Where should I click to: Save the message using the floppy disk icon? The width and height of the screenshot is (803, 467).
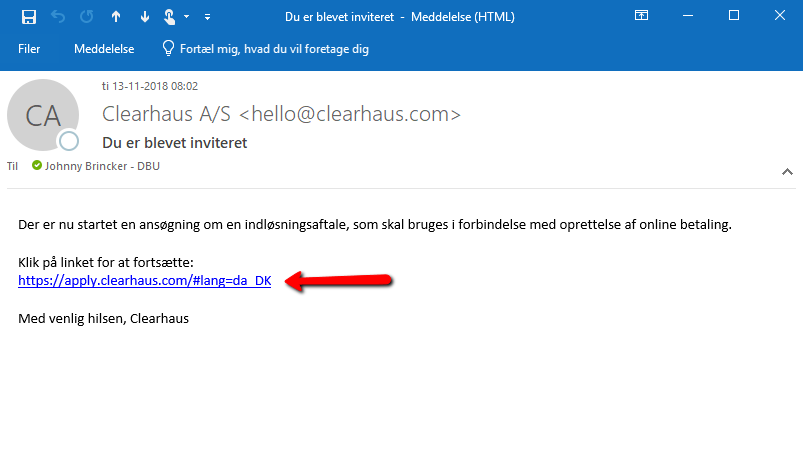[29, 17]
